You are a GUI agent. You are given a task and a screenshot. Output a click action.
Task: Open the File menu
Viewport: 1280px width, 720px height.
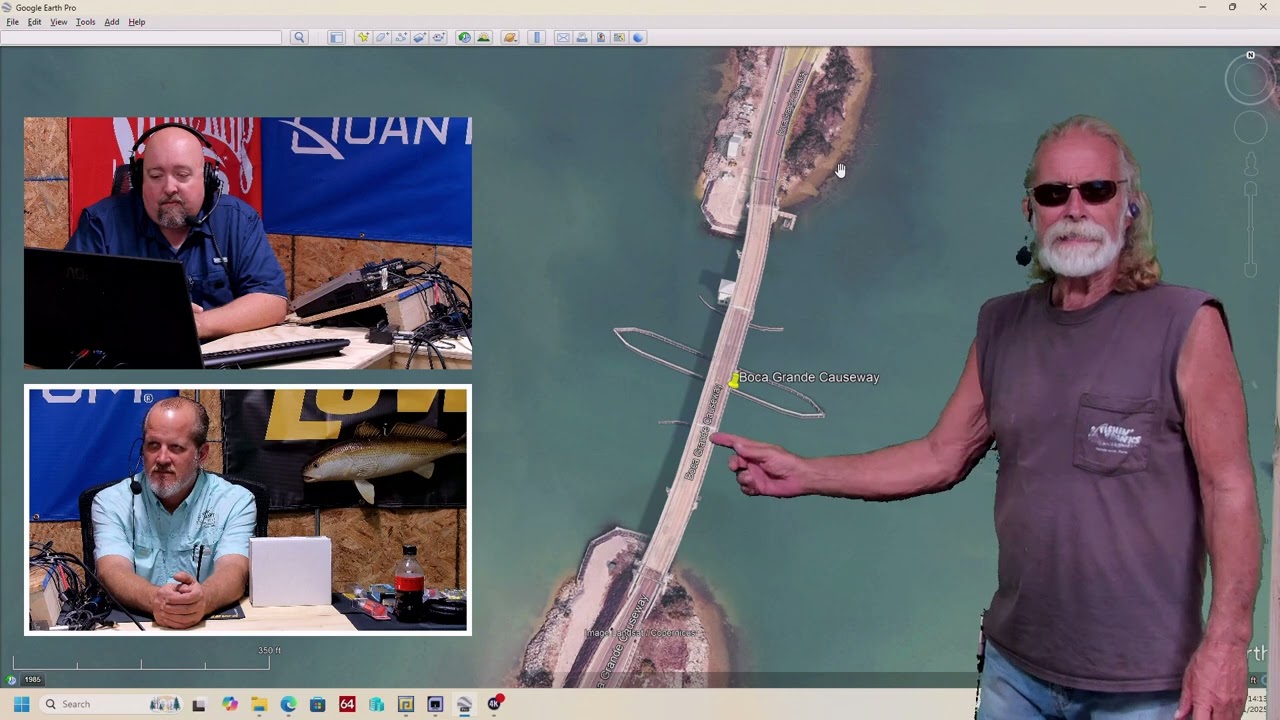13,22
